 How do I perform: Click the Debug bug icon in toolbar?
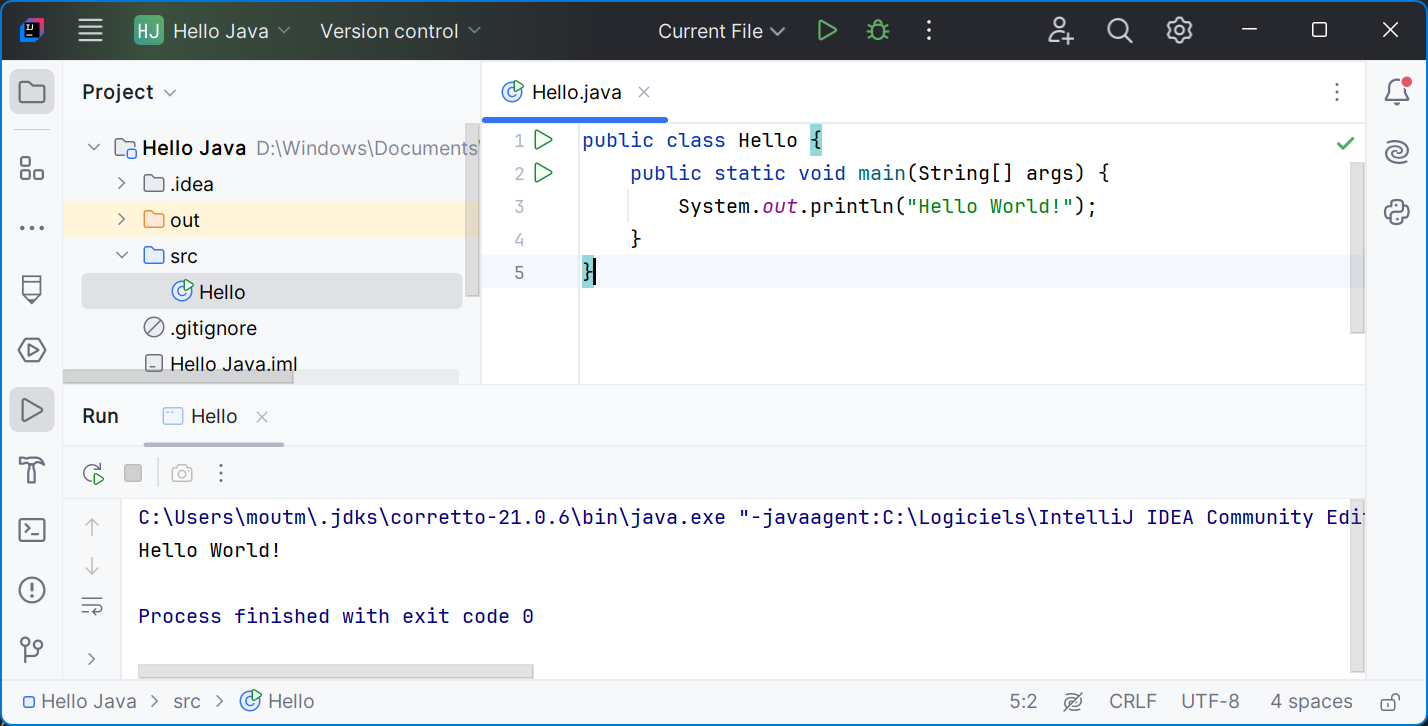coord(878,31)
